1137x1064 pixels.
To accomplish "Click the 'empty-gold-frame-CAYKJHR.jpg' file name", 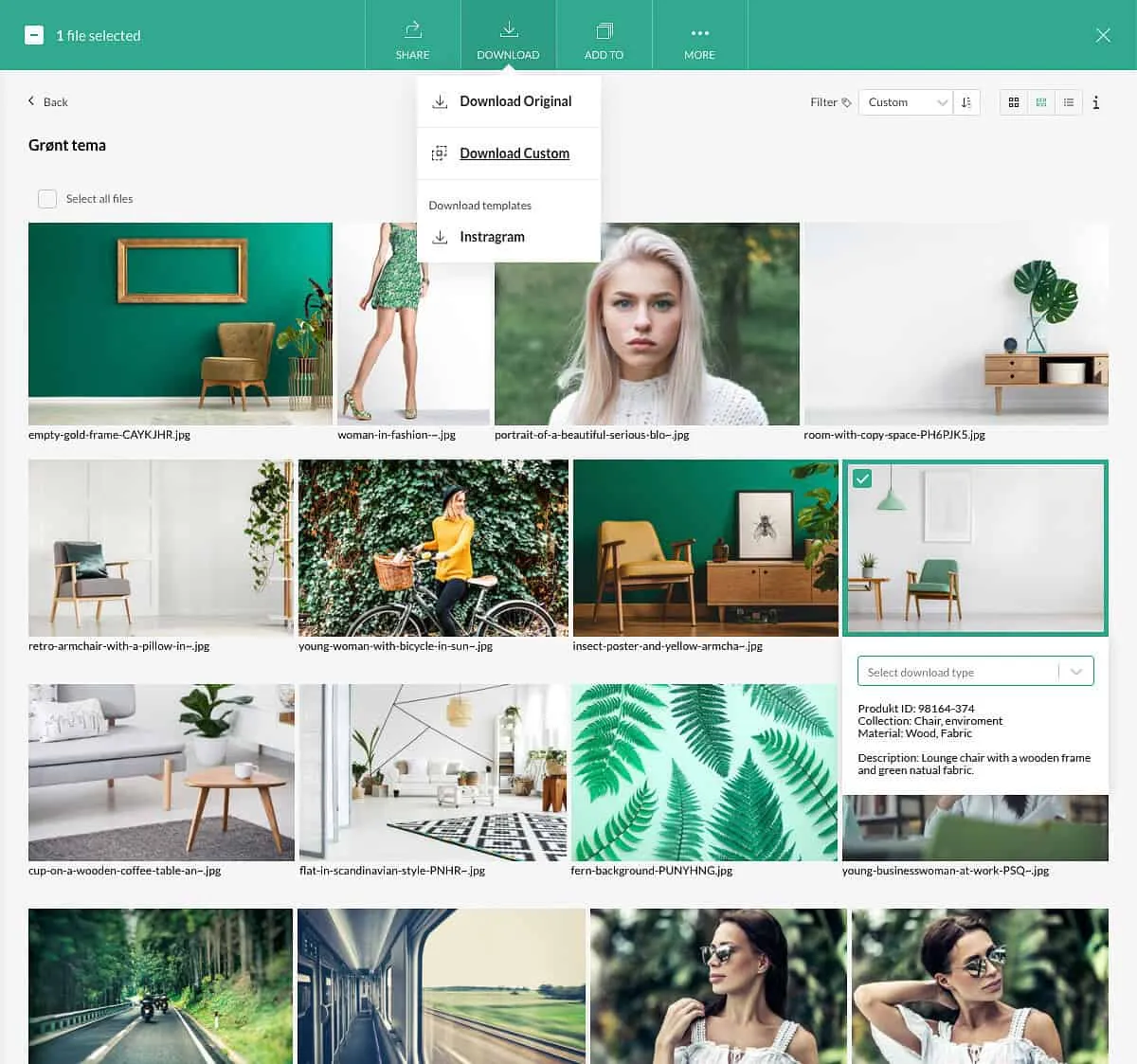I will coord(109,435).
